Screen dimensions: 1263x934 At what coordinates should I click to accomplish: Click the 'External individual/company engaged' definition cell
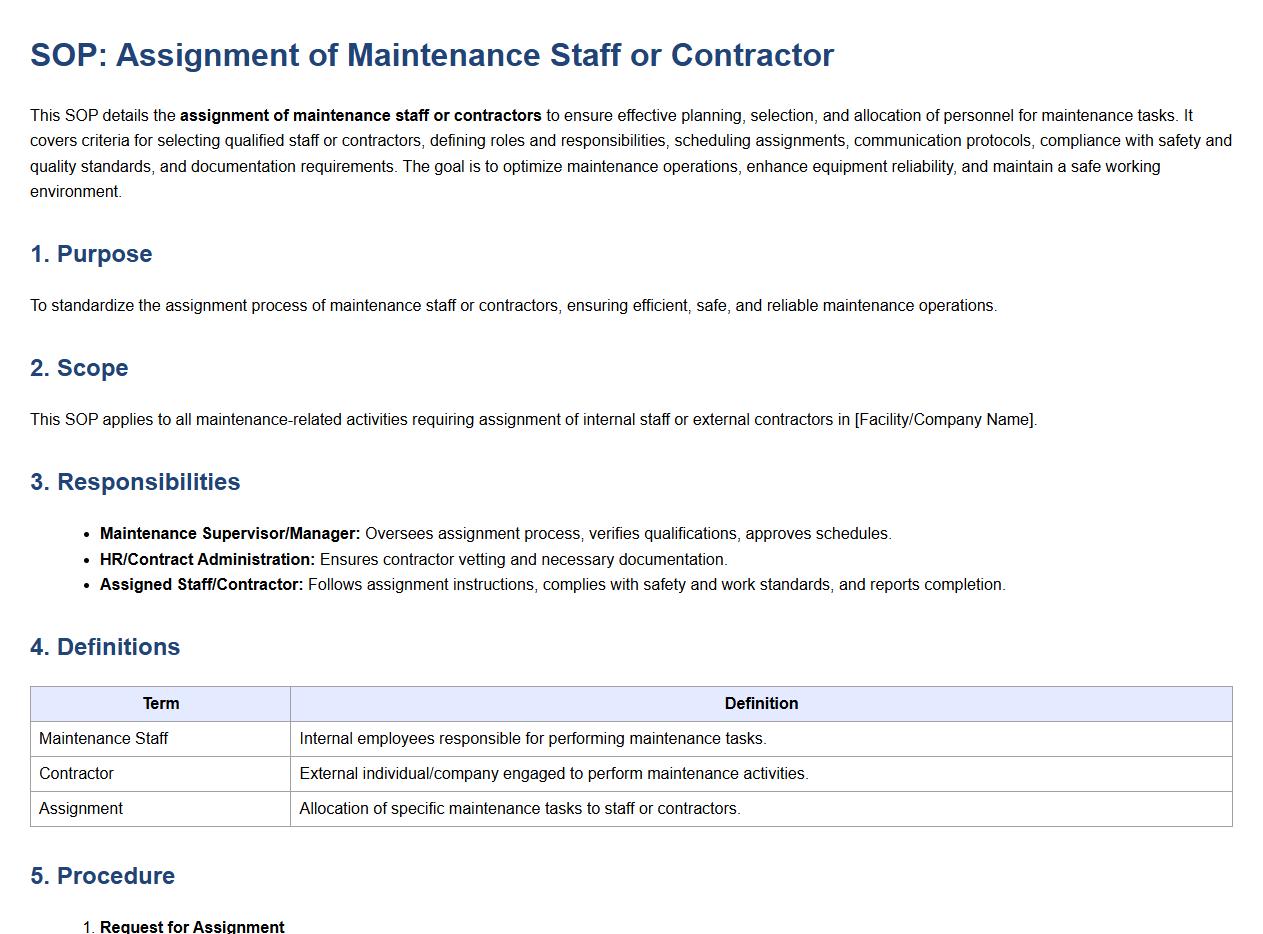(553, 774)
